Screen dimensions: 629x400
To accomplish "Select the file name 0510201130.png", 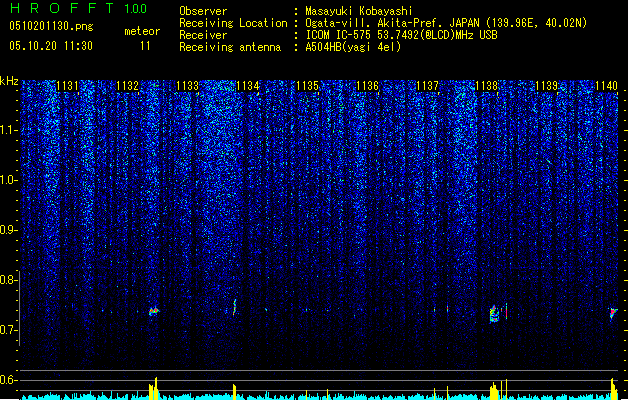I will pyautogui.click(x=51, y=27).
